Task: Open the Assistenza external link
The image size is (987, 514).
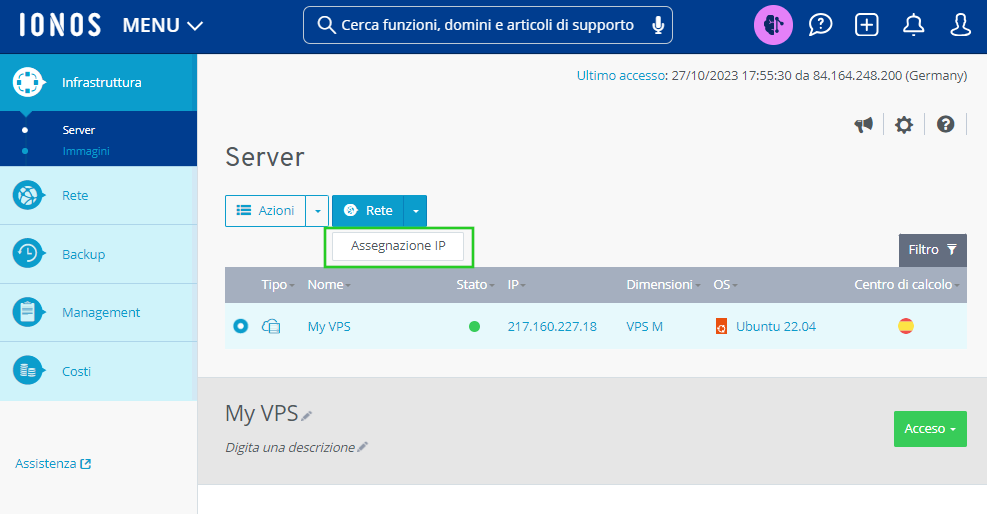Action: click(53, 464)
